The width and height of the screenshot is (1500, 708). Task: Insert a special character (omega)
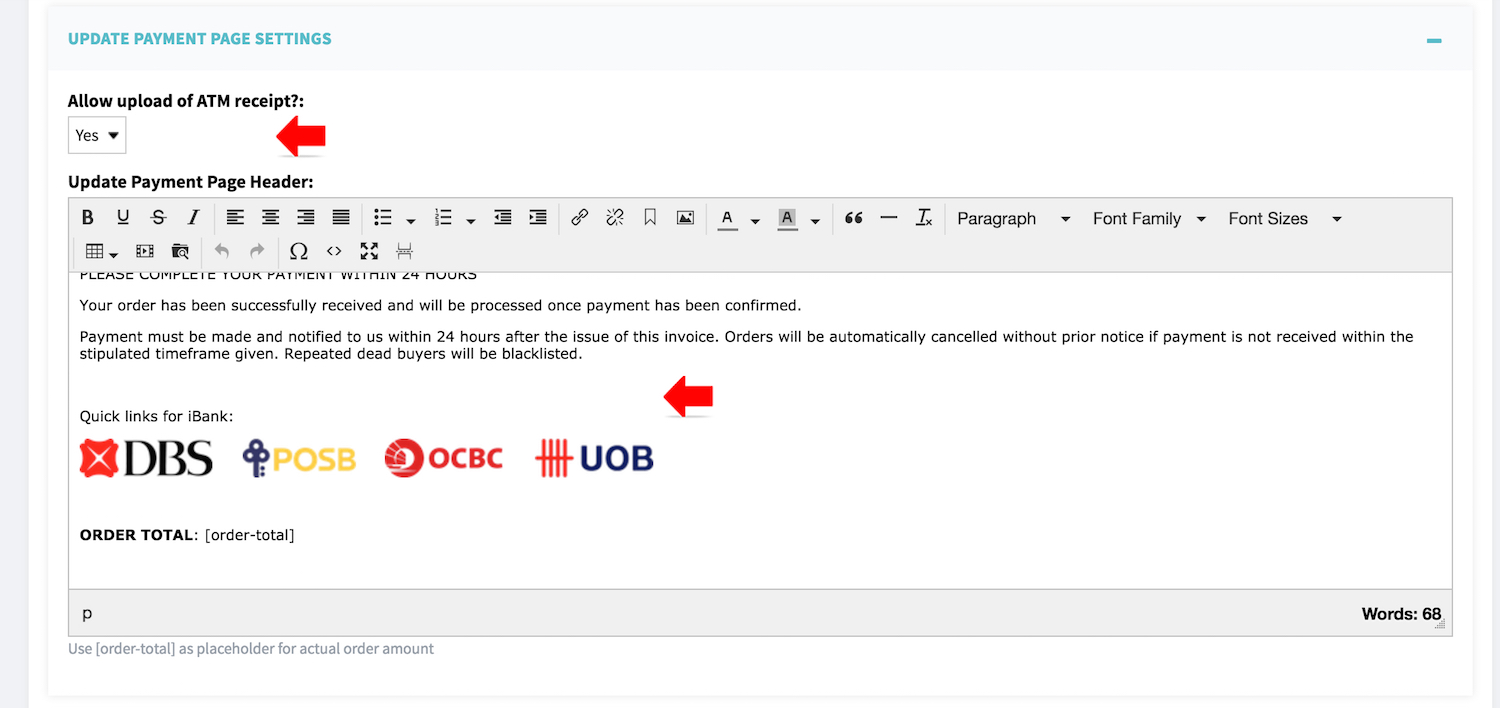[x=298, y=251]
